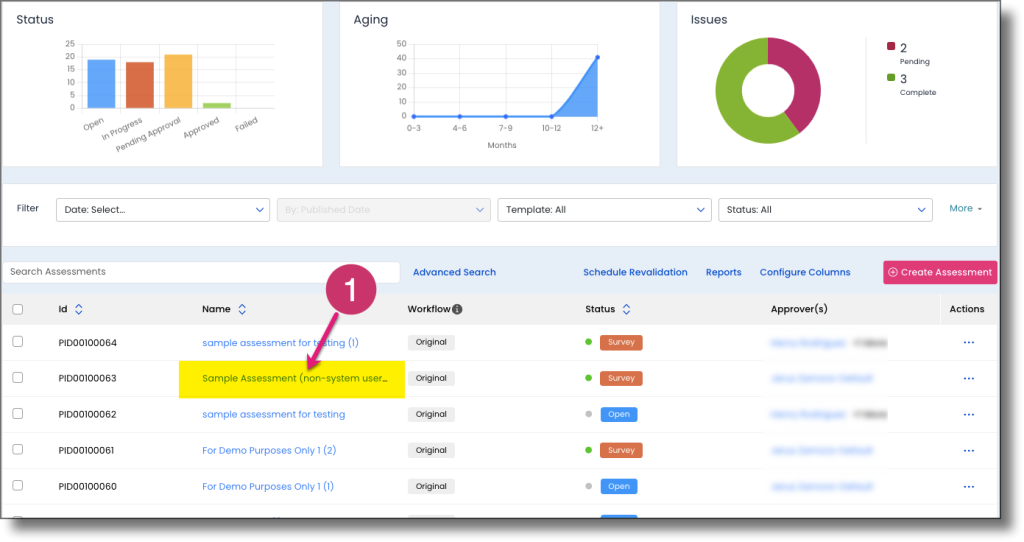Click the blue Open bar in Status chart
The width and height of the screenshot is (1024, 542).
tap(101, 84)
